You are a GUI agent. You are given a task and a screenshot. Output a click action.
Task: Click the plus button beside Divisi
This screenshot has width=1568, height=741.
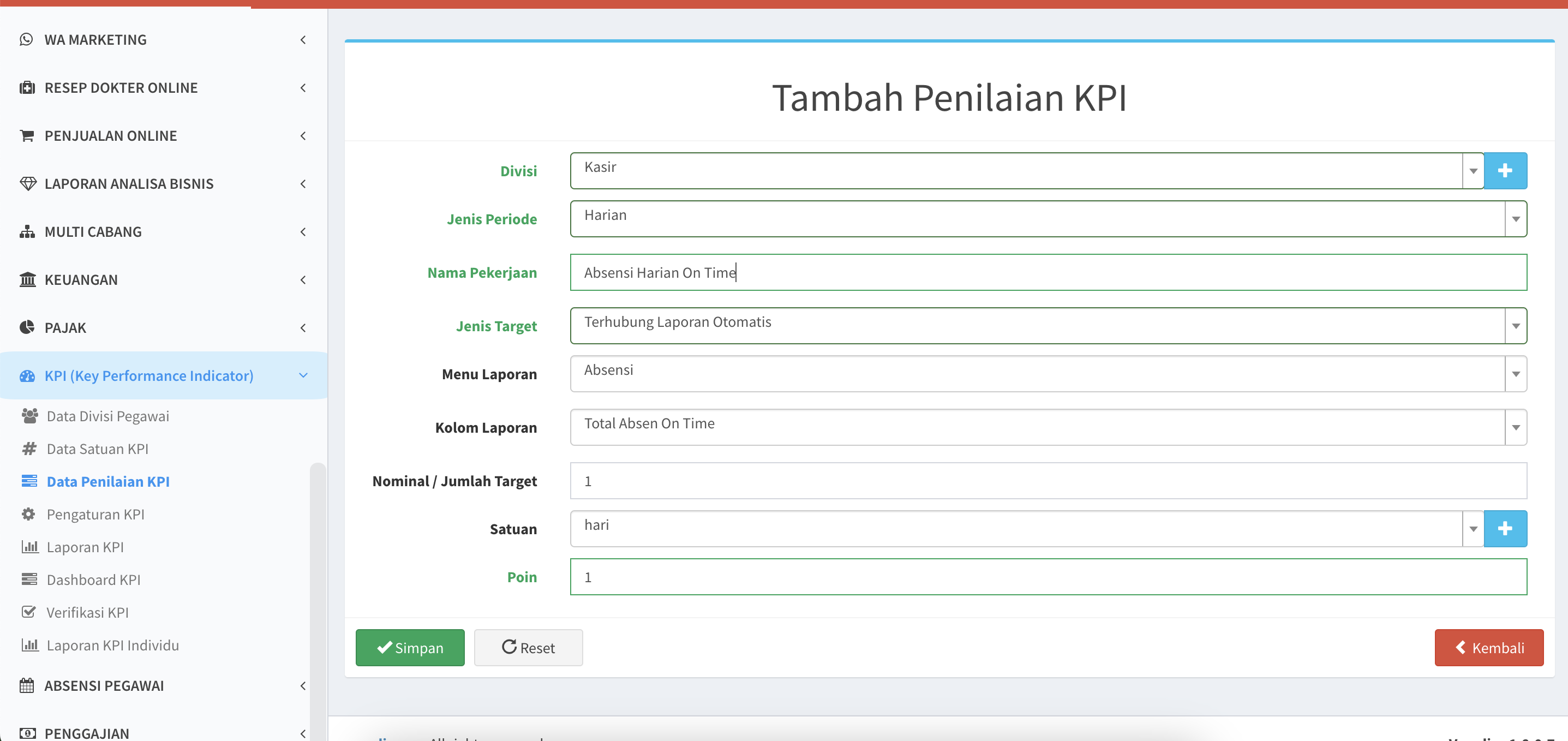[x=1505, y=170]
